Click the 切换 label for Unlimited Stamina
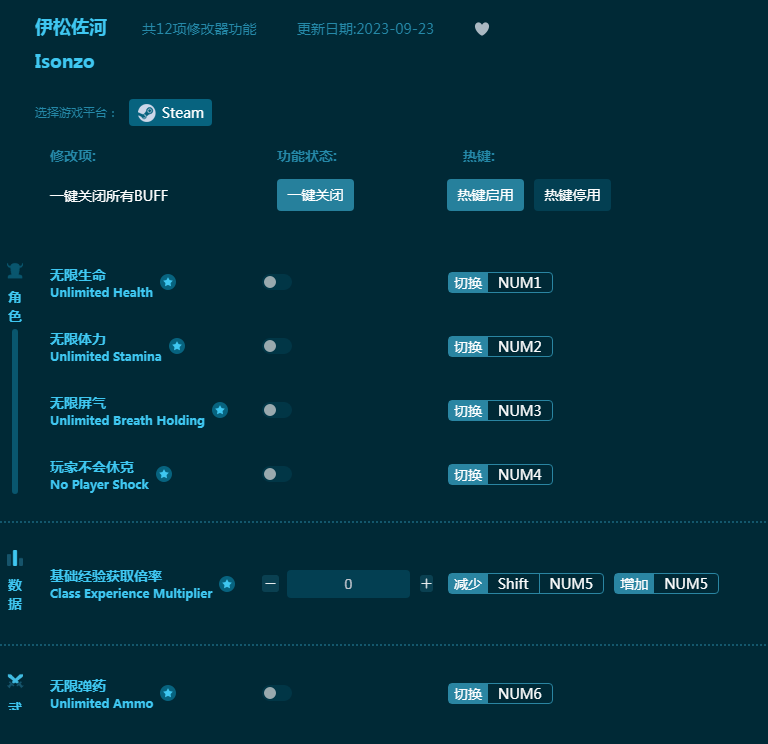The image size is (768, 744). 468,347
